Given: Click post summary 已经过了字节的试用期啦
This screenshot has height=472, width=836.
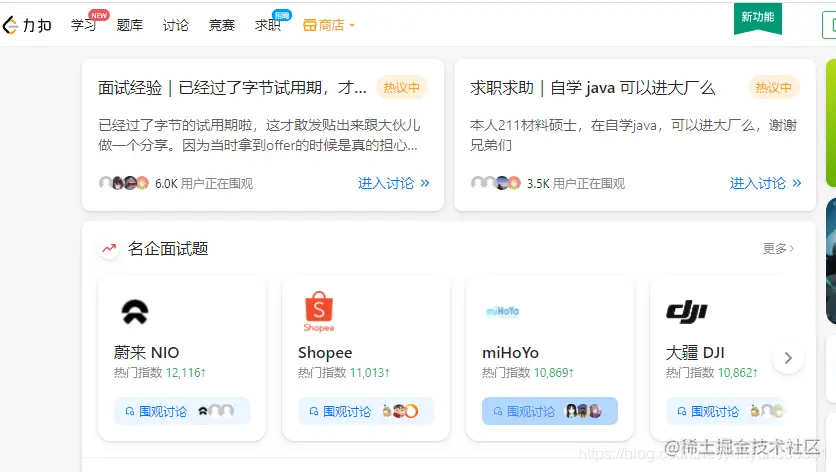Looking at the screenshot, I should click(x=259, y=135).
